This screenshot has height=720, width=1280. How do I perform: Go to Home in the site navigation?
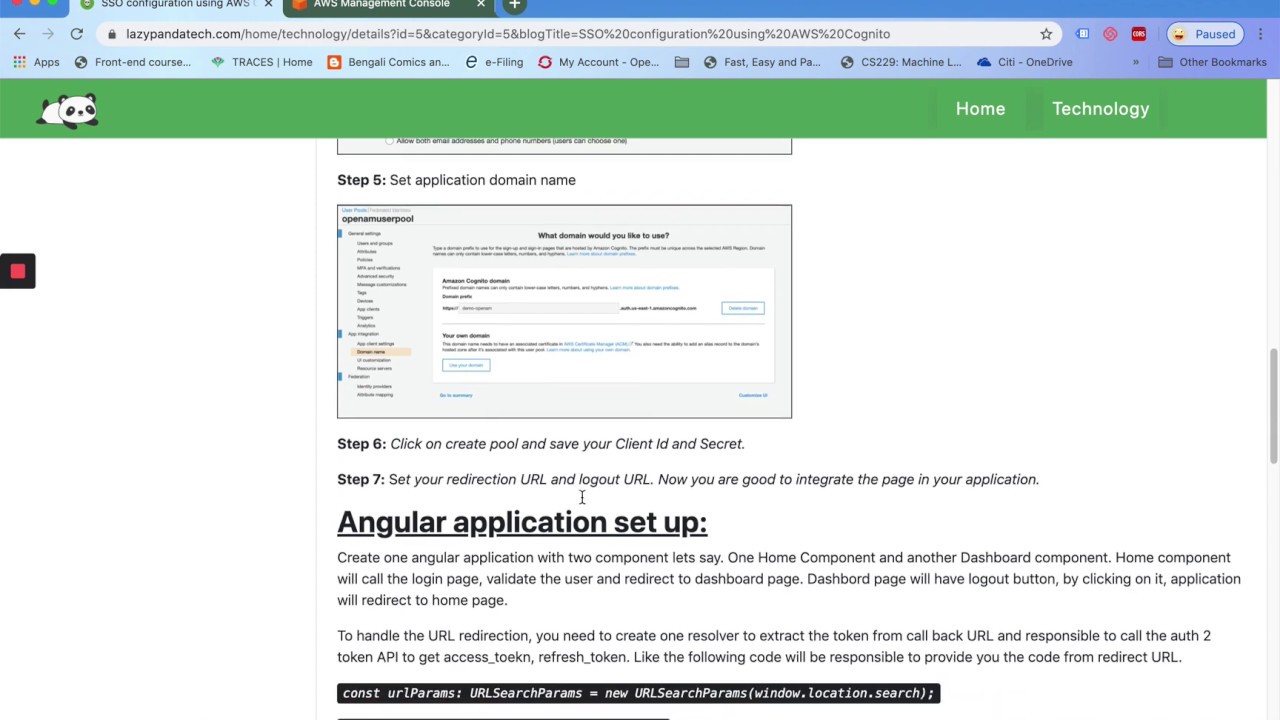980,109
